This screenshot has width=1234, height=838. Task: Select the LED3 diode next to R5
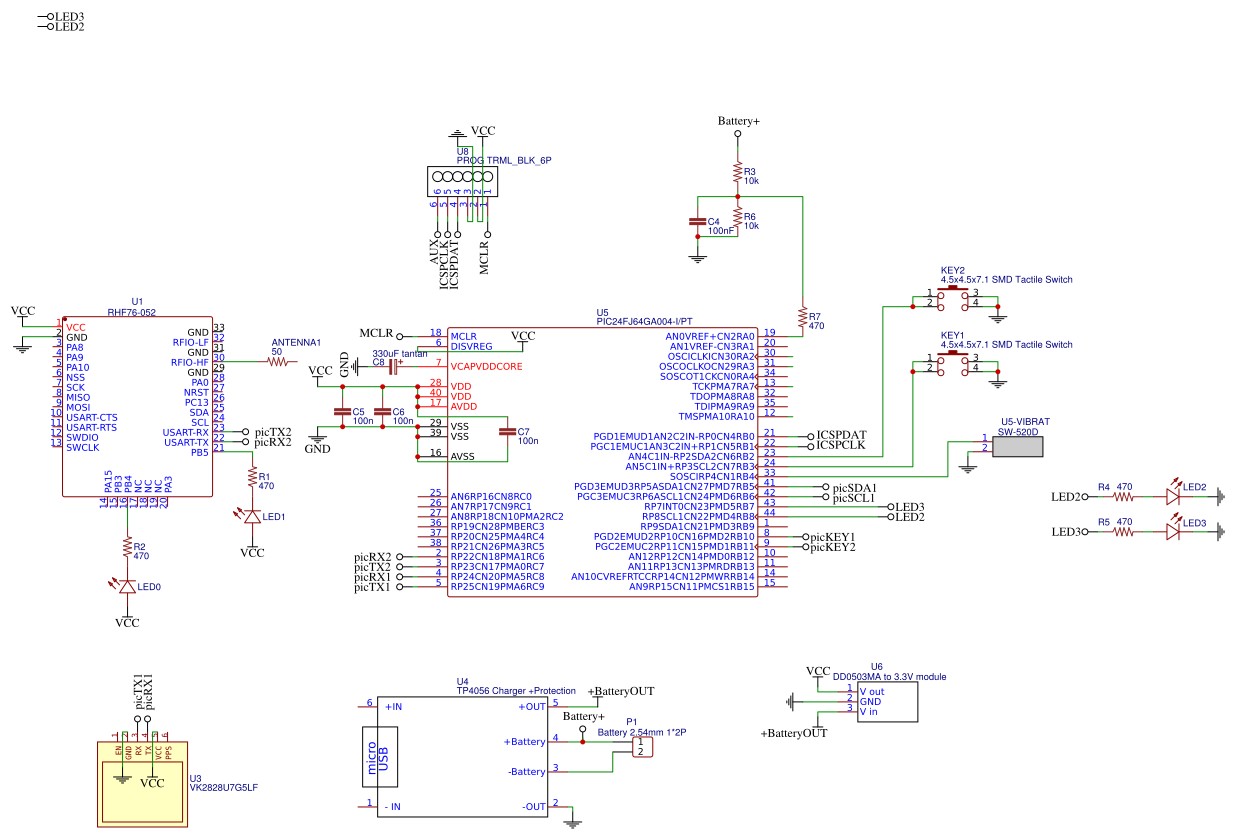[1174, 532]
